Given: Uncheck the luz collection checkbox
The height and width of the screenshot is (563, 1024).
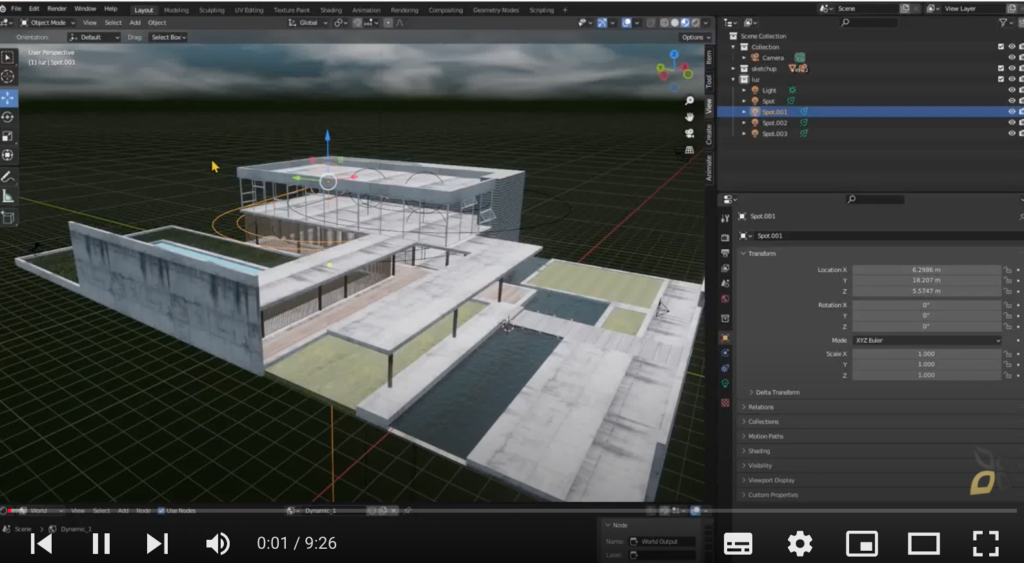Looking at the screenshot, I should (x=1000, y=79).
